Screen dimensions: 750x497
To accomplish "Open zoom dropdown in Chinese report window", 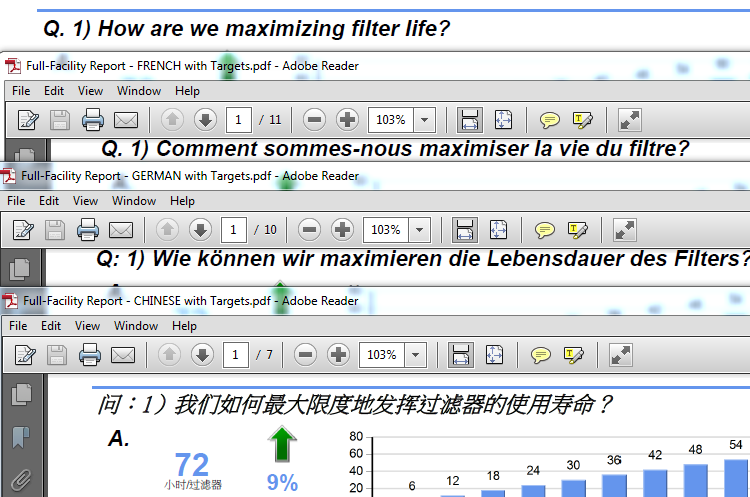I will coord(415,354).
